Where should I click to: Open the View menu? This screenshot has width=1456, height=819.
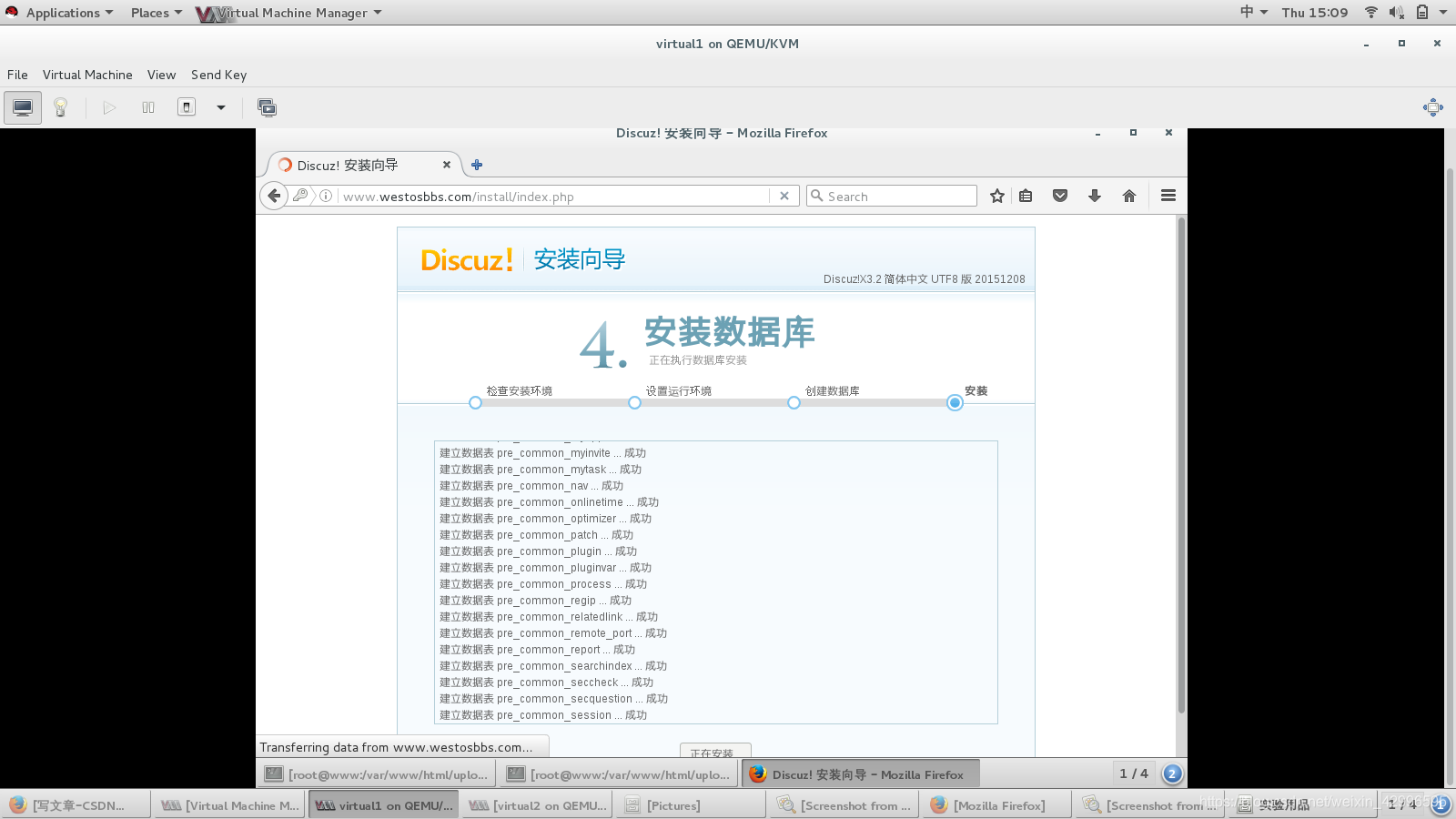tap(161, 75)
